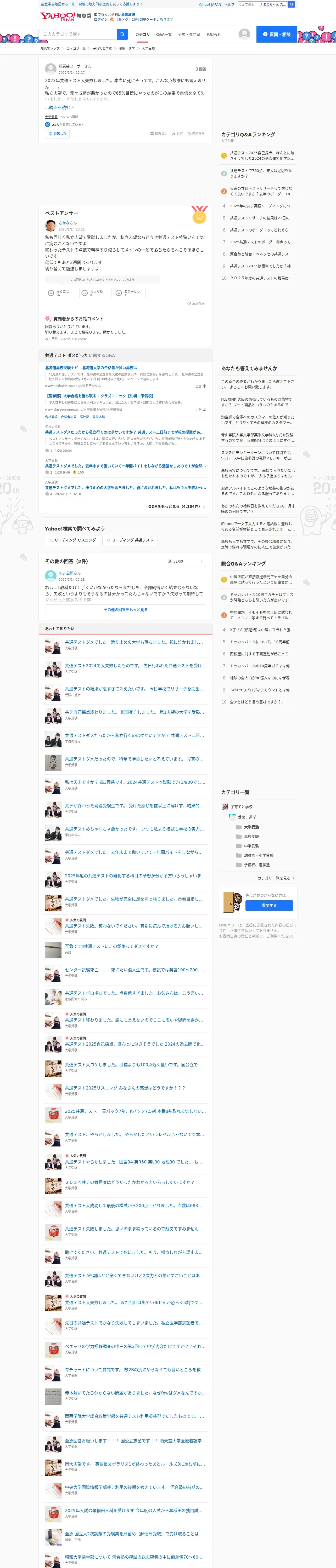
Task: Click the 大学受験 tag under the question
Action: point(51,117)
